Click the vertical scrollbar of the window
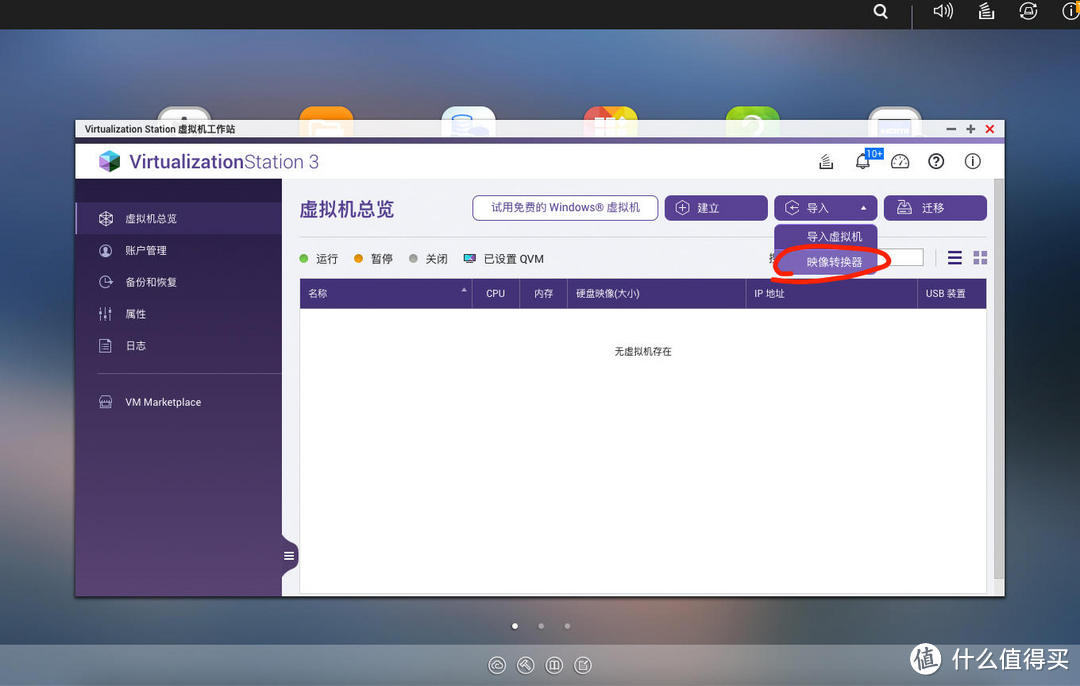Screen dimensions: 1080x686 (999, 379)
